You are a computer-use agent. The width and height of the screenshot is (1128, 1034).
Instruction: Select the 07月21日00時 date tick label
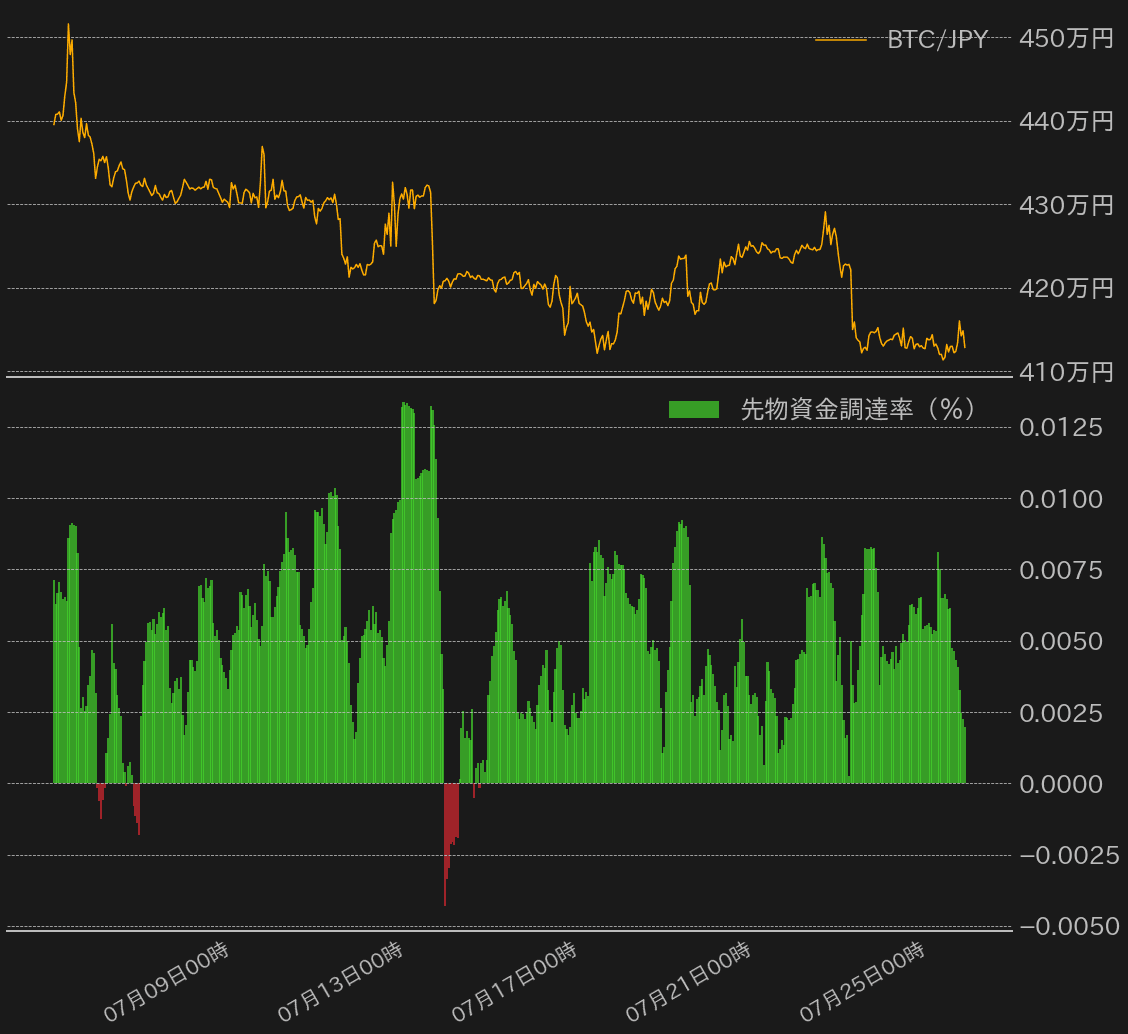click(x=689, y=981)
